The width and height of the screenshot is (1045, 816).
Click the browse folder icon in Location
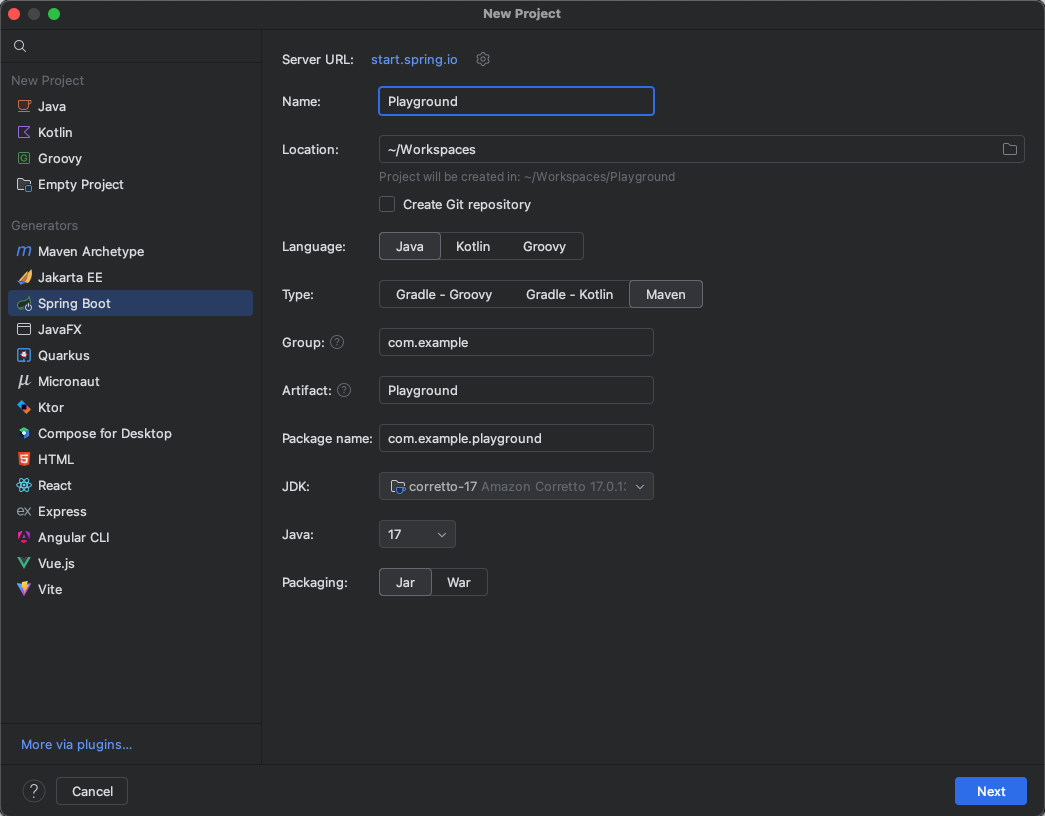click(x=1010, y=149)
